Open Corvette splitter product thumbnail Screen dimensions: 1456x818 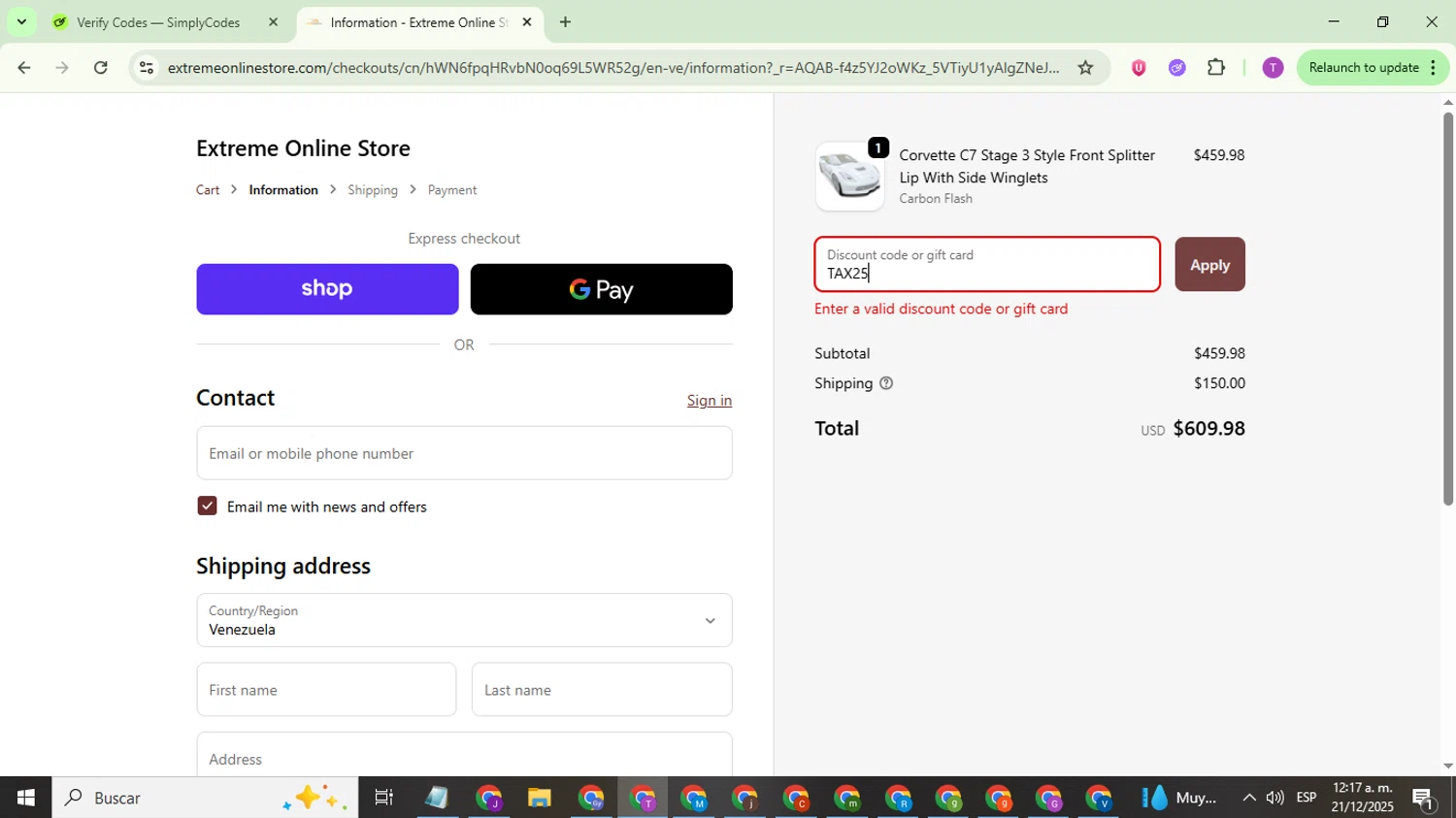[x=849, y=177]
